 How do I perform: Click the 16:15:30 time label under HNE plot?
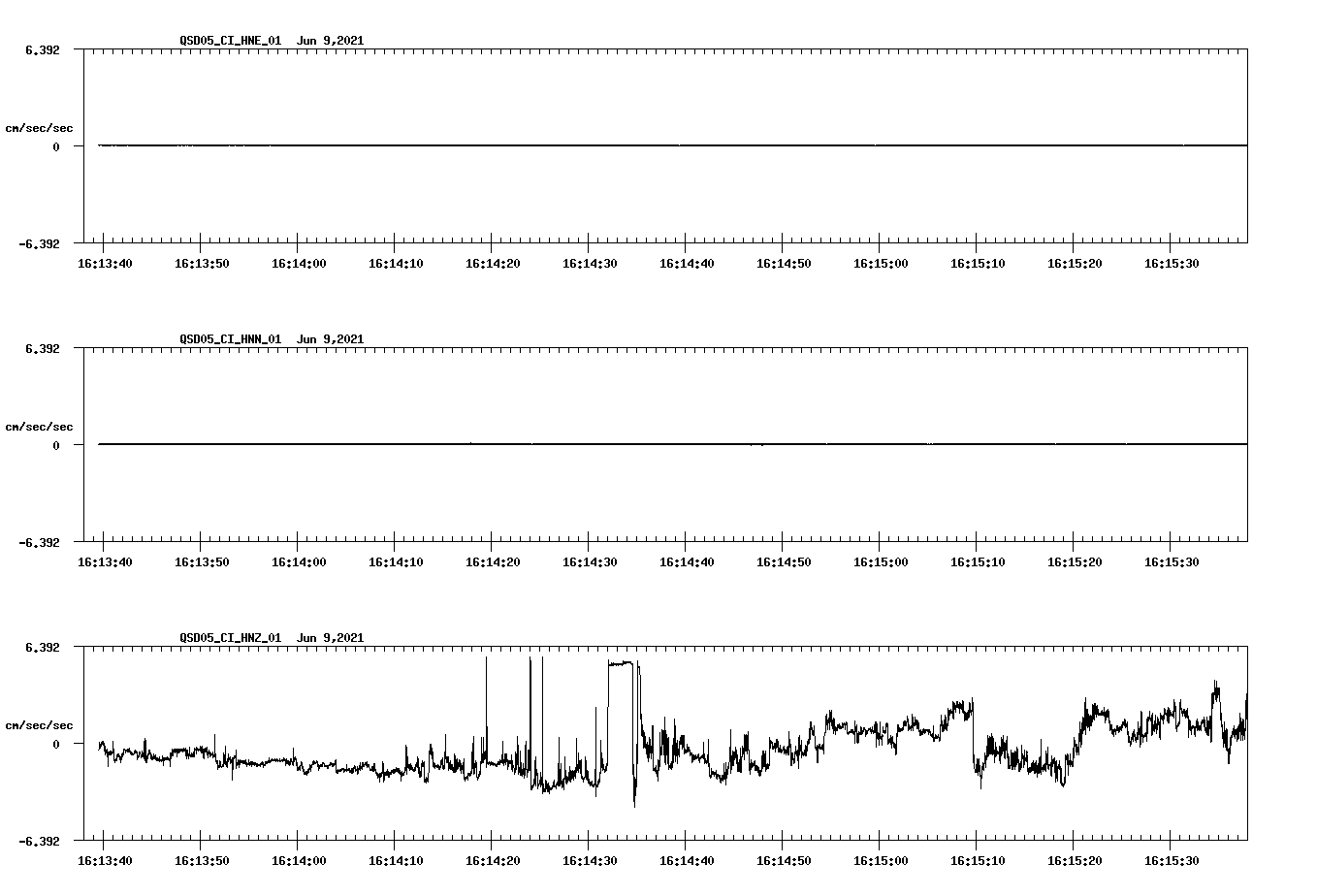(1172, 264)
